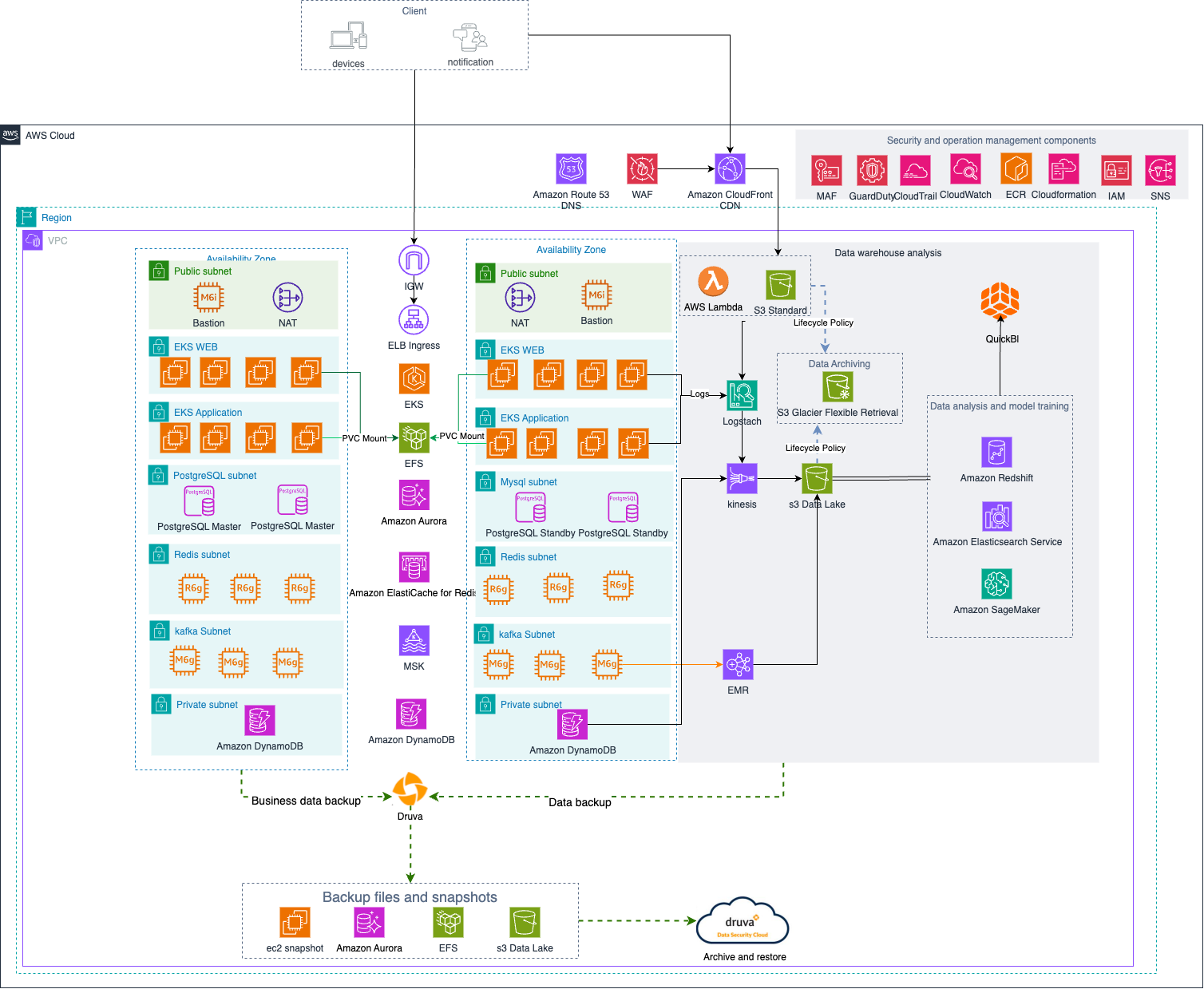The height and width of the screenshot is (989, 1204).
Task: Select the Client notification icon
Action: (469, 38)
